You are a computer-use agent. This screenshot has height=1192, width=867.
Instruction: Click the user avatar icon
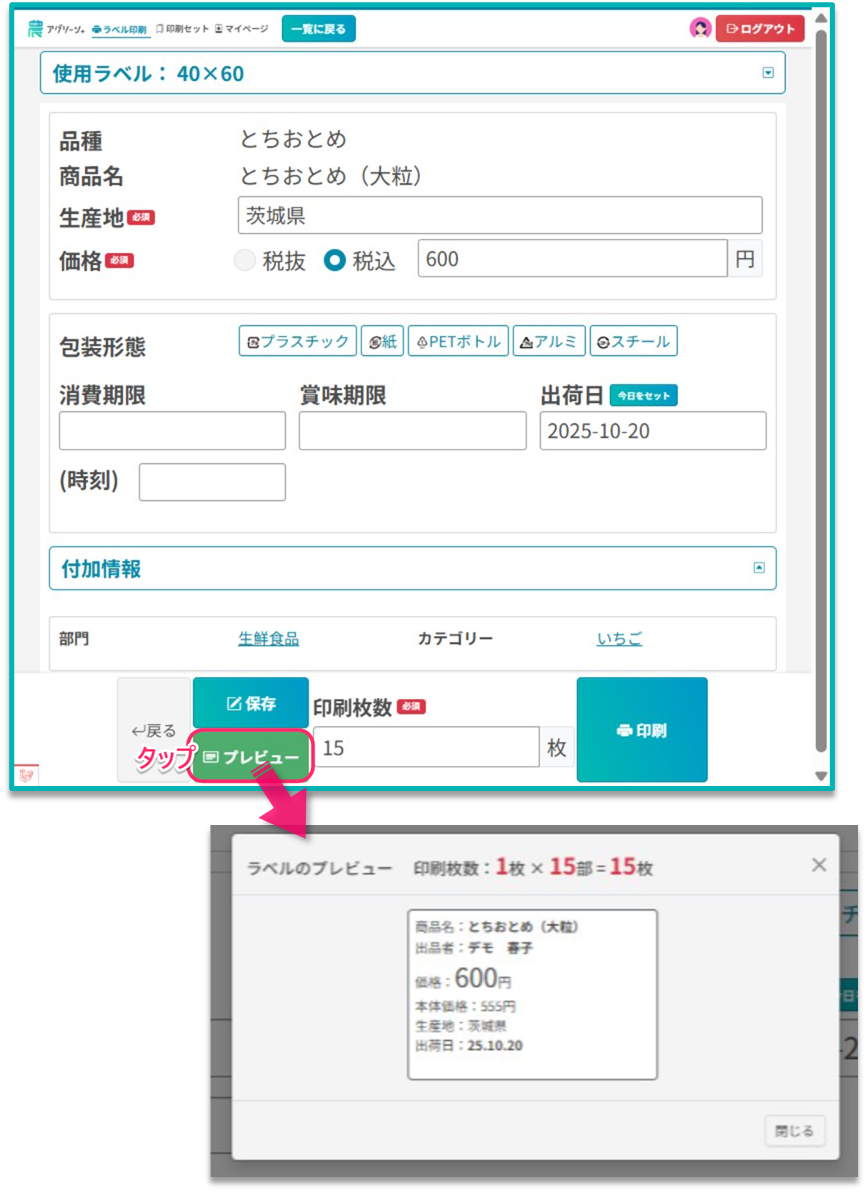700,29
